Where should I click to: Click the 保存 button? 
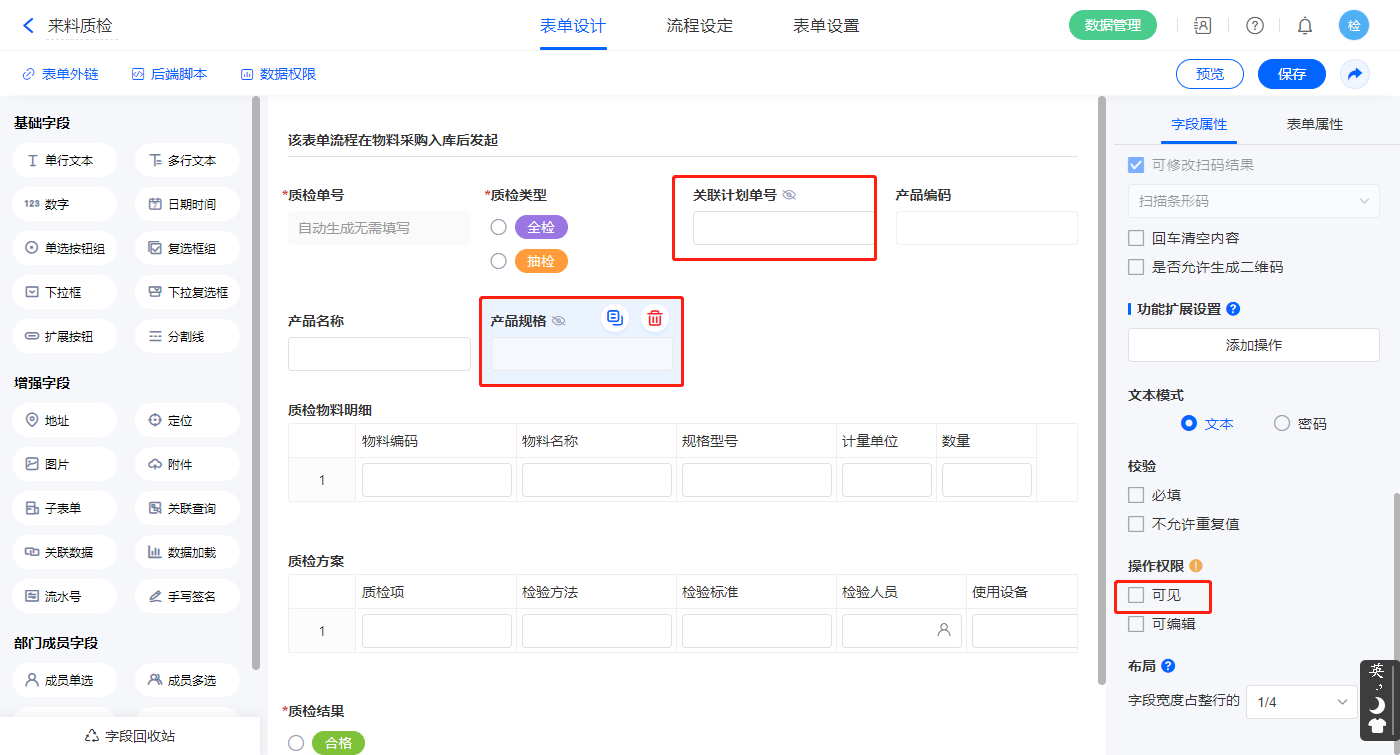click(x=1291, y=74)
